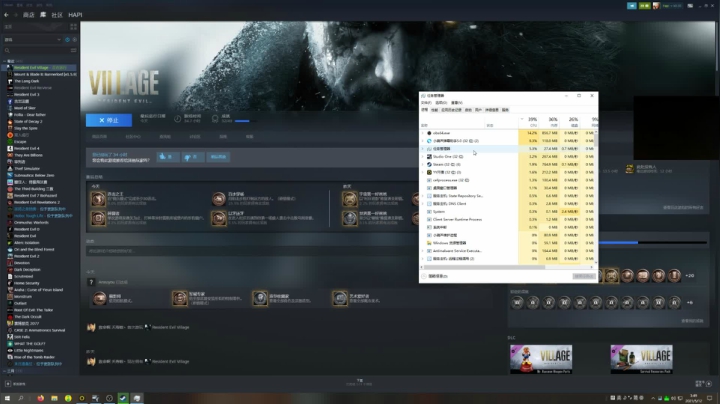Screen dimensions: 720x404
Task: Open Task Manager 文件 menu
Action: click(x=426, y=103)
